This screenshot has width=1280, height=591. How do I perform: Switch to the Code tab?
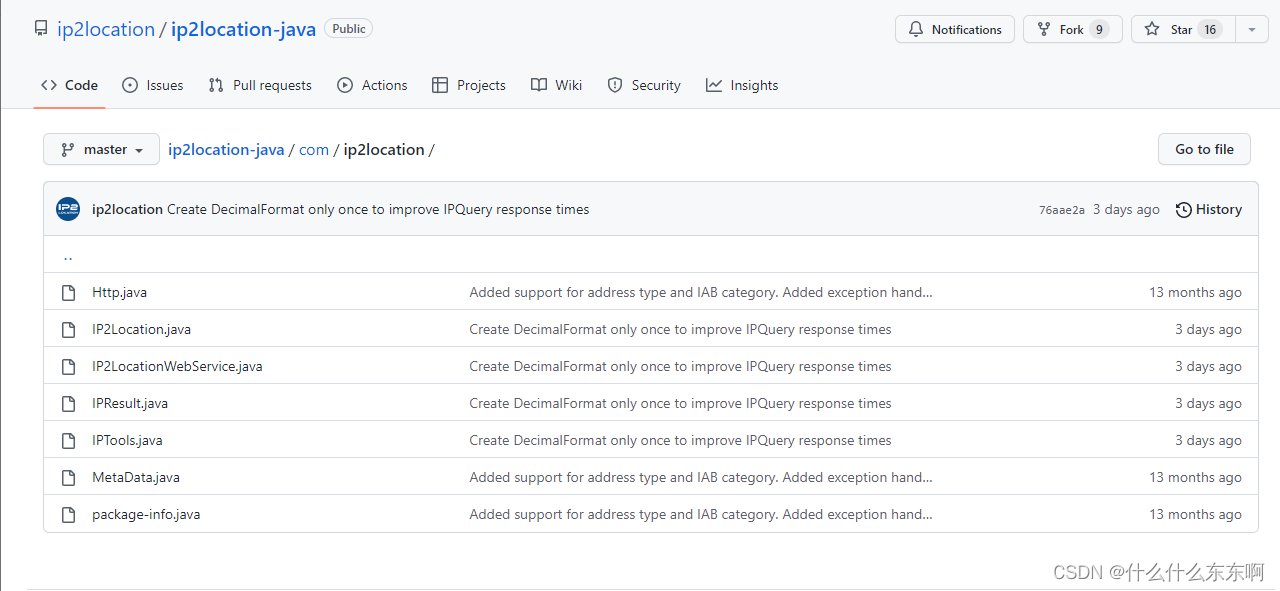(x=69, y=86)
